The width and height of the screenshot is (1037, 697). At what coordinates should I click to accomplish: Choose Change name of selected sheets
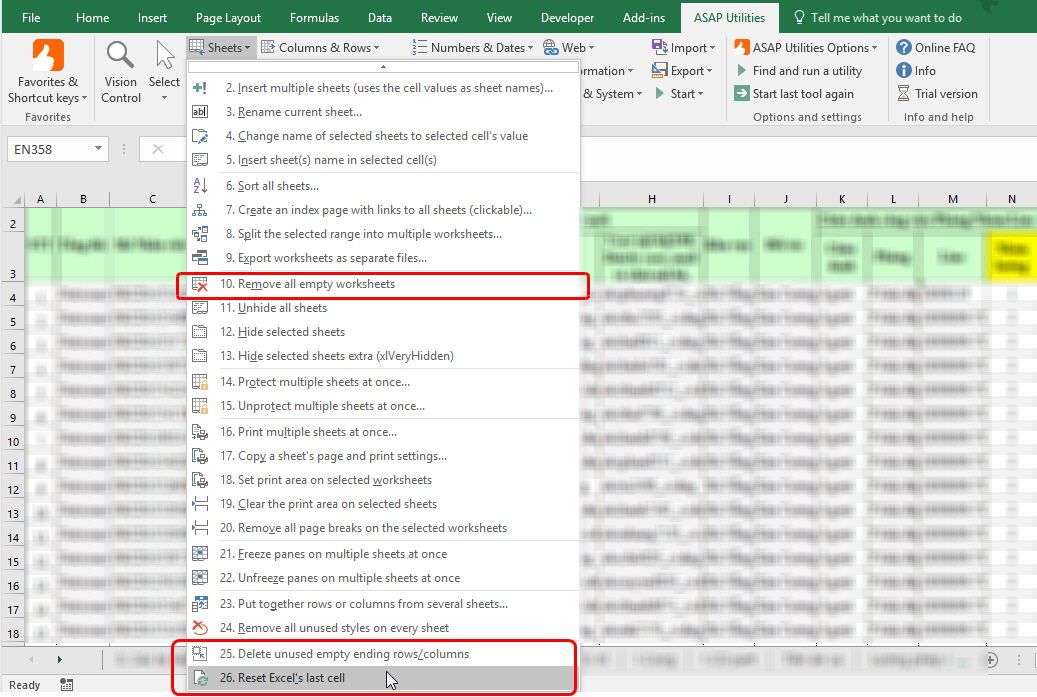coord(383,136)
